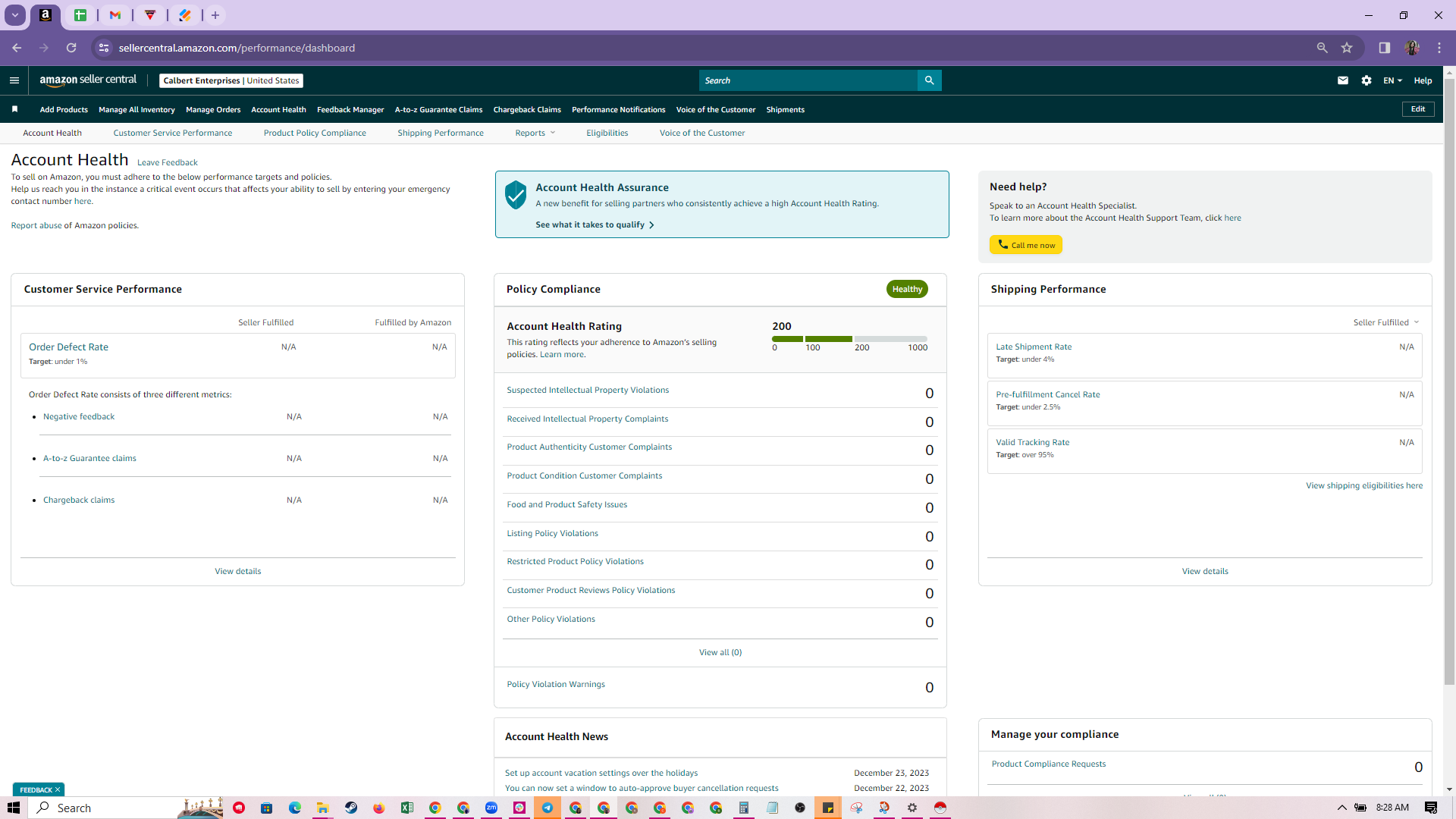
Task: Open Telegram from the taskbar
Action: [x=548, y=808]
